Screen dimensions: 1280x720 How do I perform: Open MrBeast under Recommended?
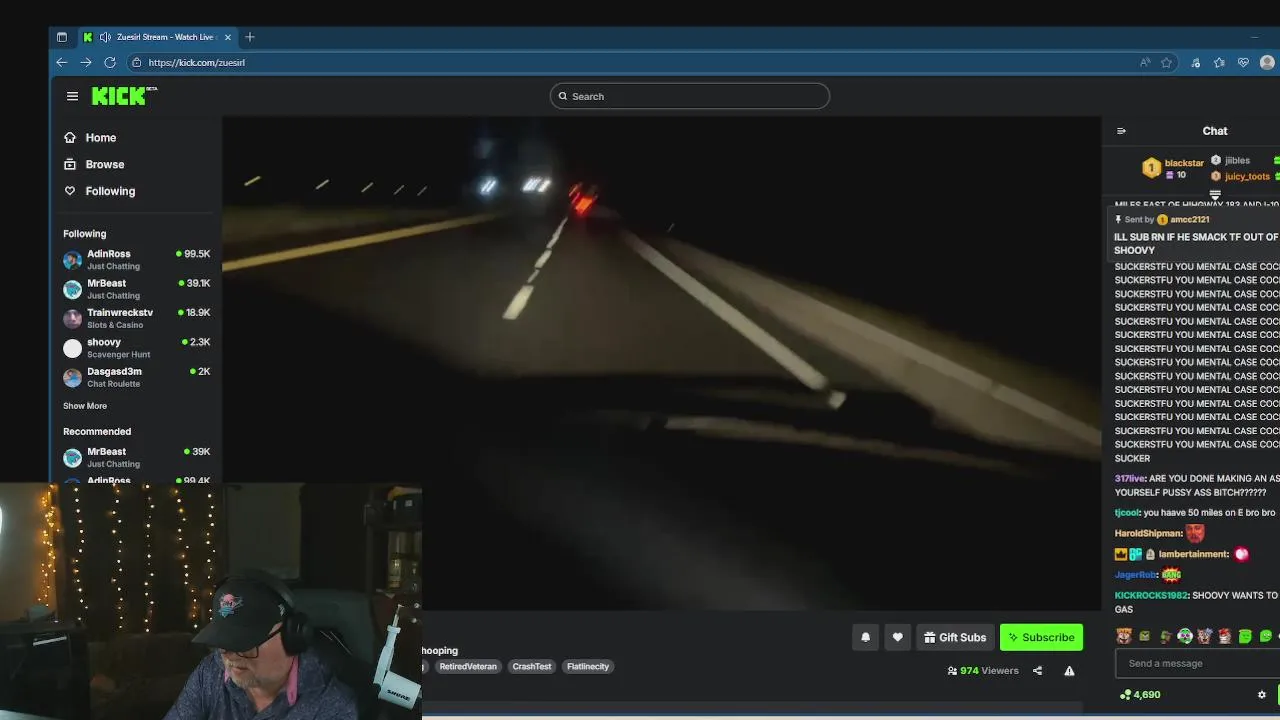tap(136, 457)
